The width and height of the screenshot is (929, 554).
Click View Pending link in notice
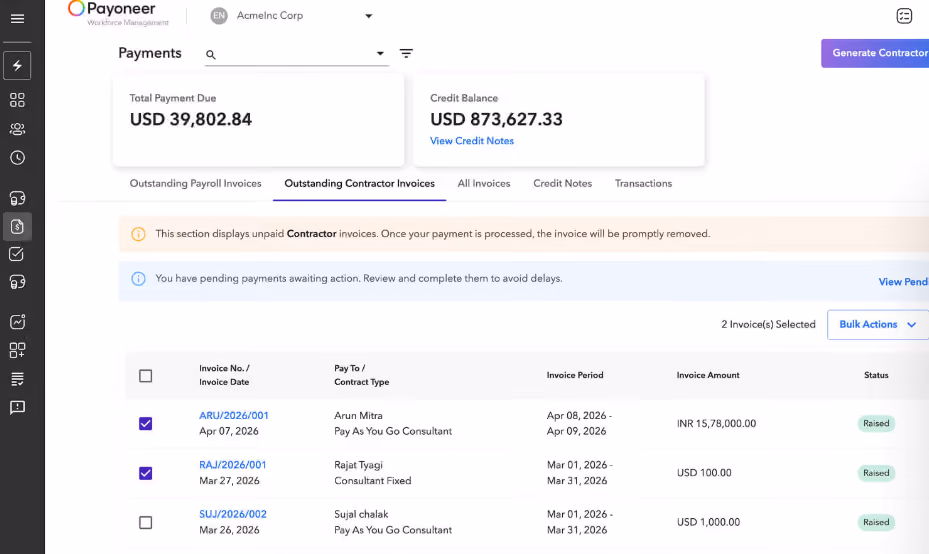pyautogui.click(x=903, y=282)
